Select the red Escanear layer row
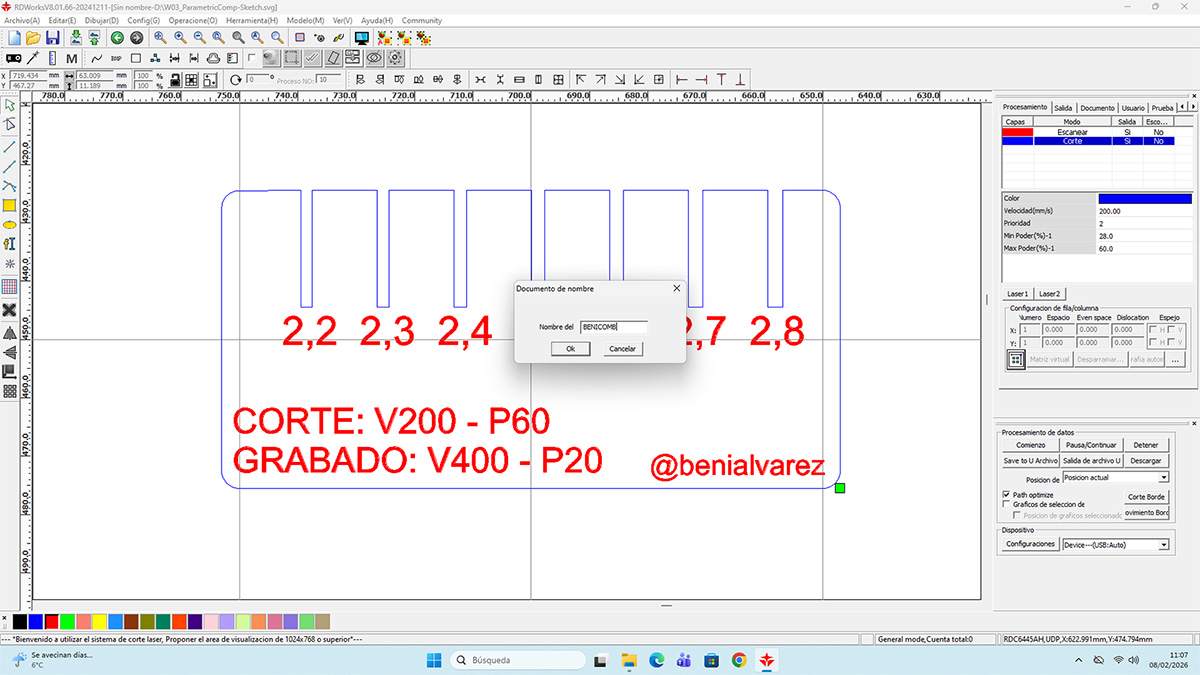 click(1086, 132)
